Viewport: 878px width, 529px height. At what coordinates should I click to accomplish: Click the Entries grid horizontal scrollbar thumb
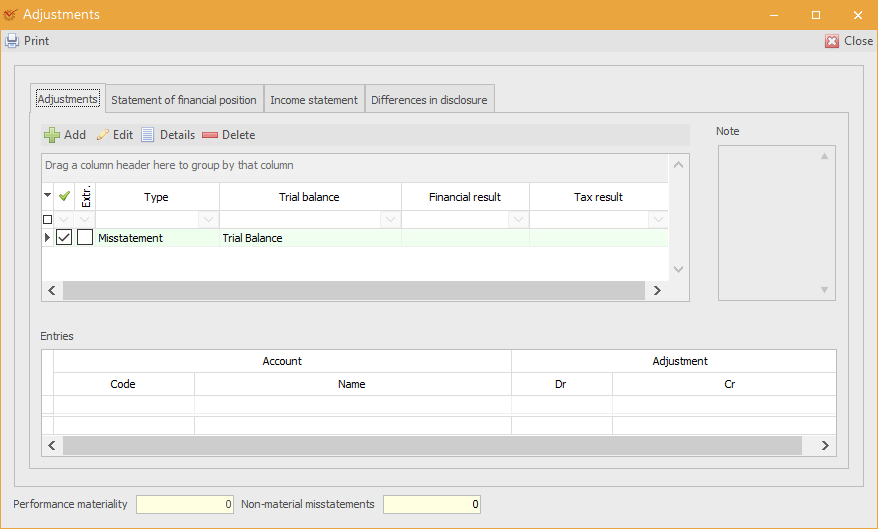432,446
